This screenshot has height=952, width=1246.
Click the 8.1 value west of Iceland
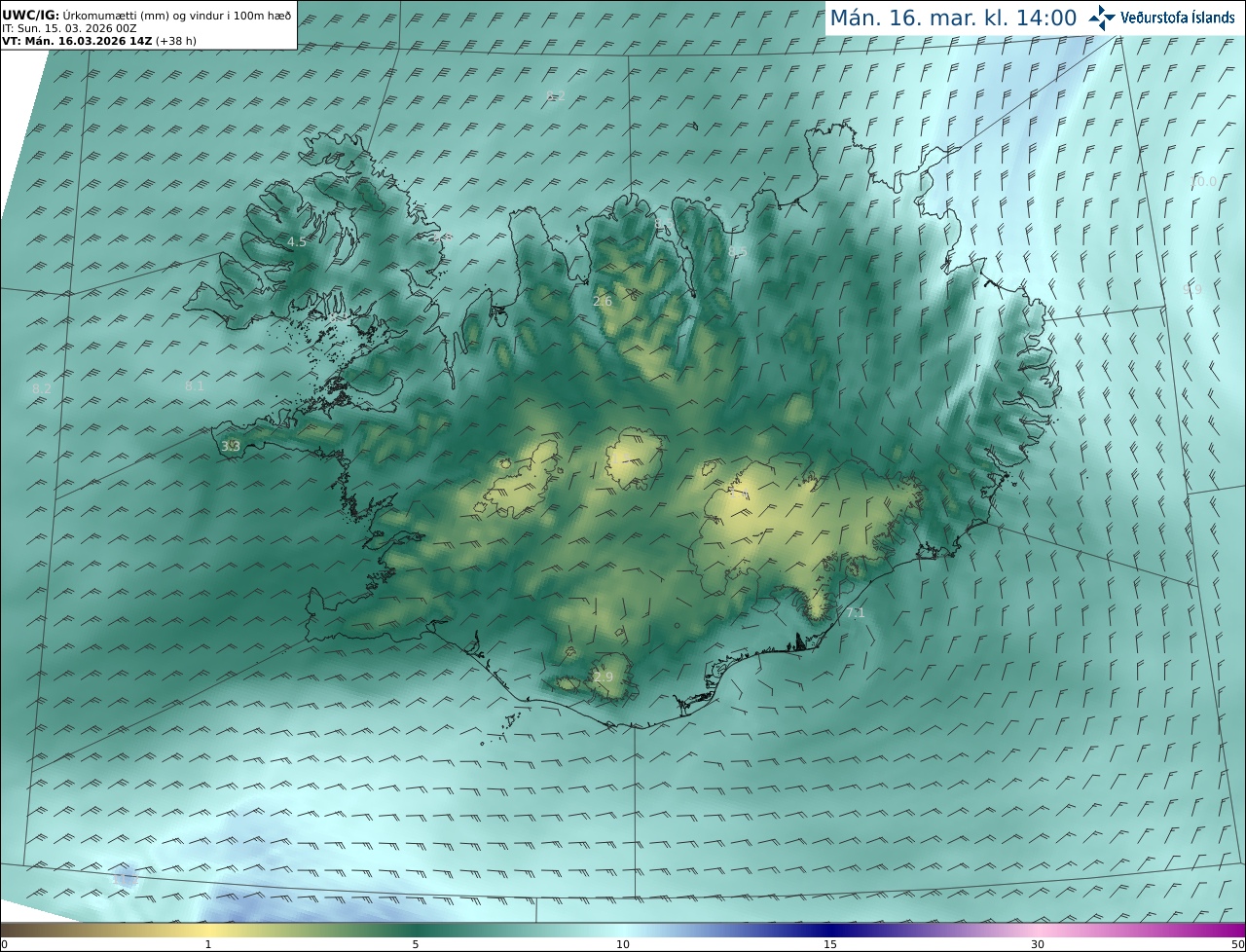[195, 386]
